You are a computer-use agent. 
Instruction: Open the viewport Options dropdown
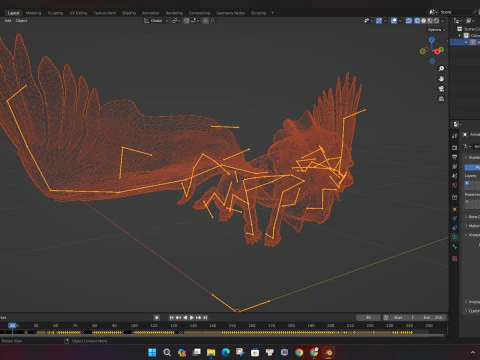click(x=437, y=30)
